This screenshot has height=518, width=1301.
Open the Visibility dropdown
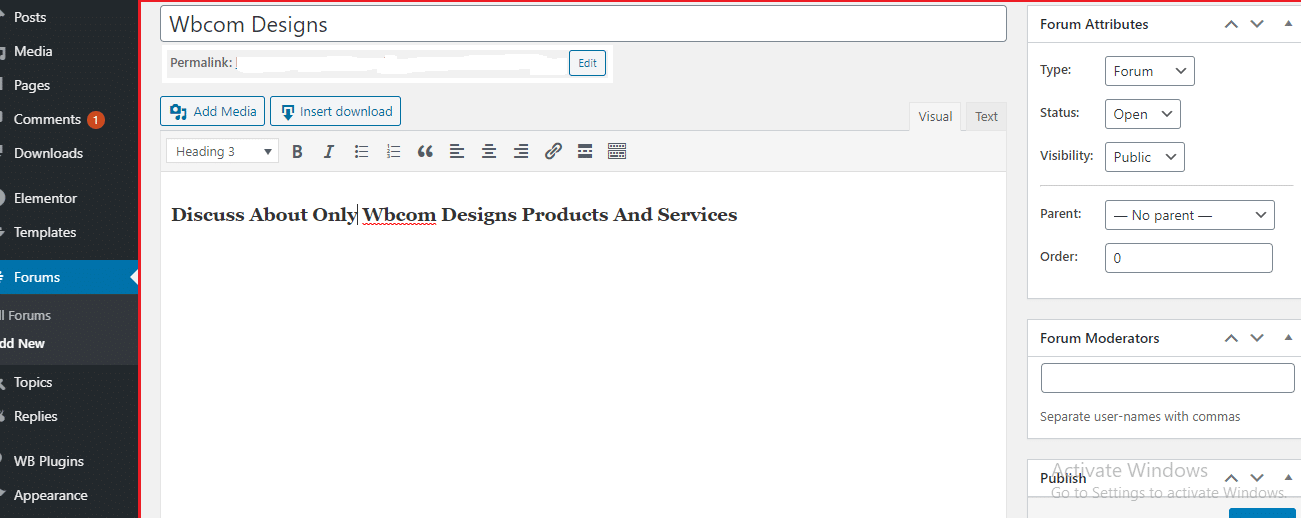click(1145, 157)
